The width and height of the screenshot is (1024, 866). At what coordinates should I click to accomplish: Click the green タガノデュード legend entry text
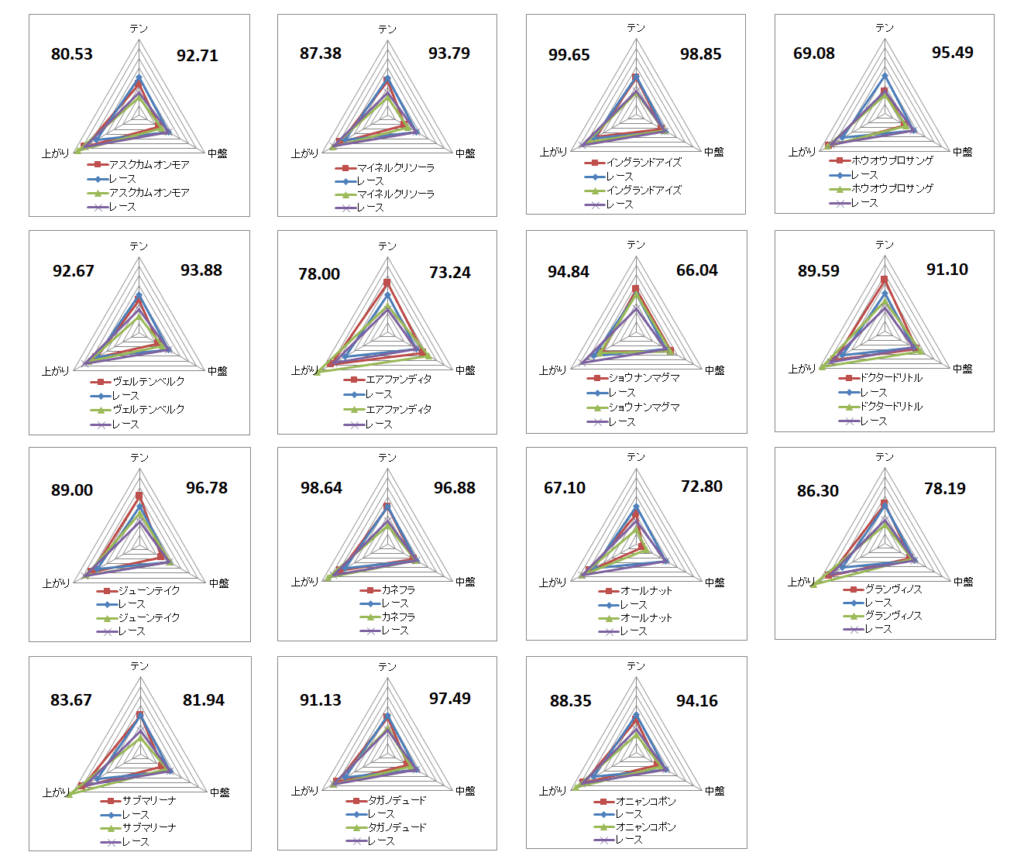click(399, 828)
